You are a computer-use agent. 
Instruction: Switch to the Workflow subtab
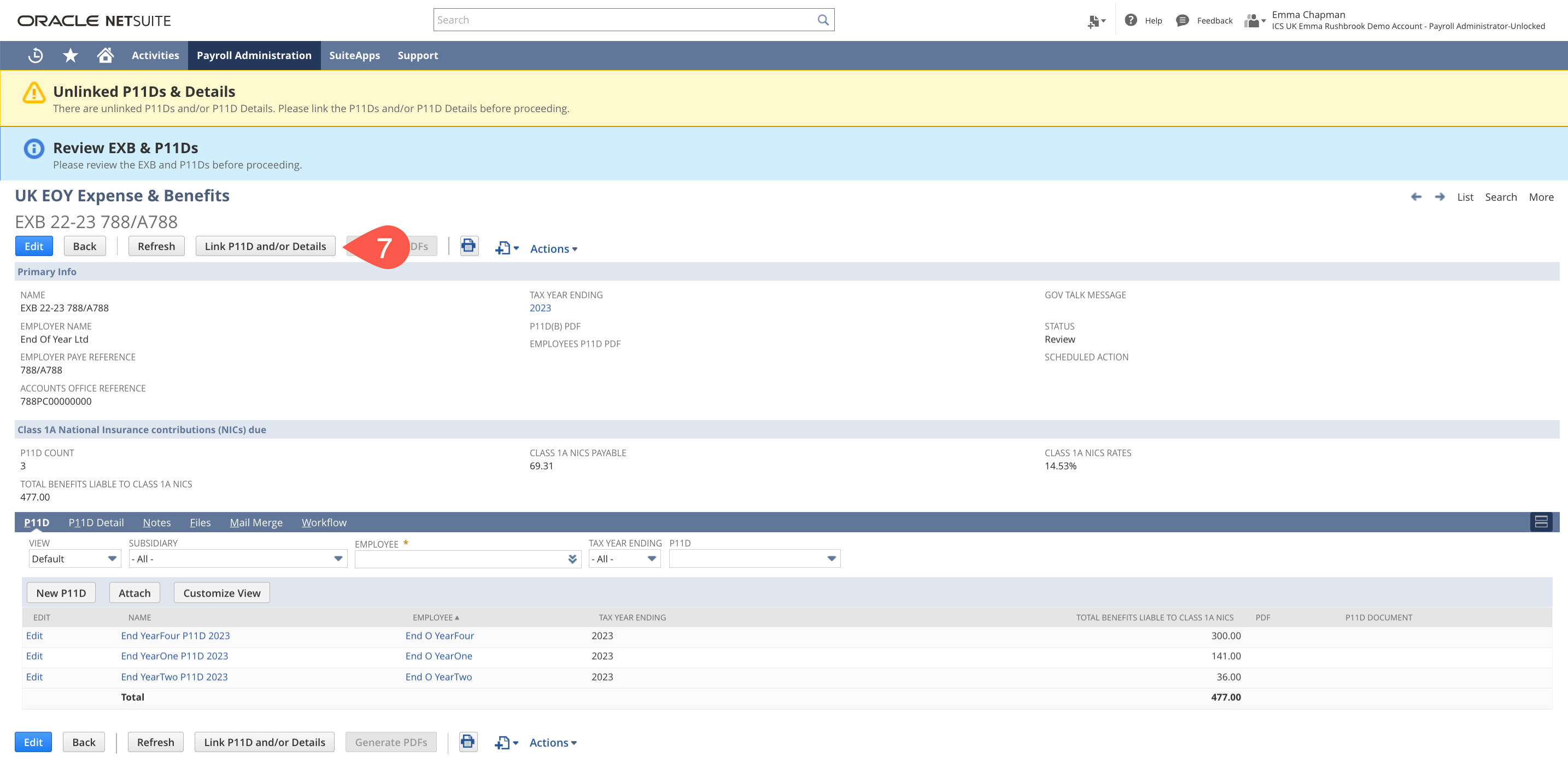tap(324, 522)
